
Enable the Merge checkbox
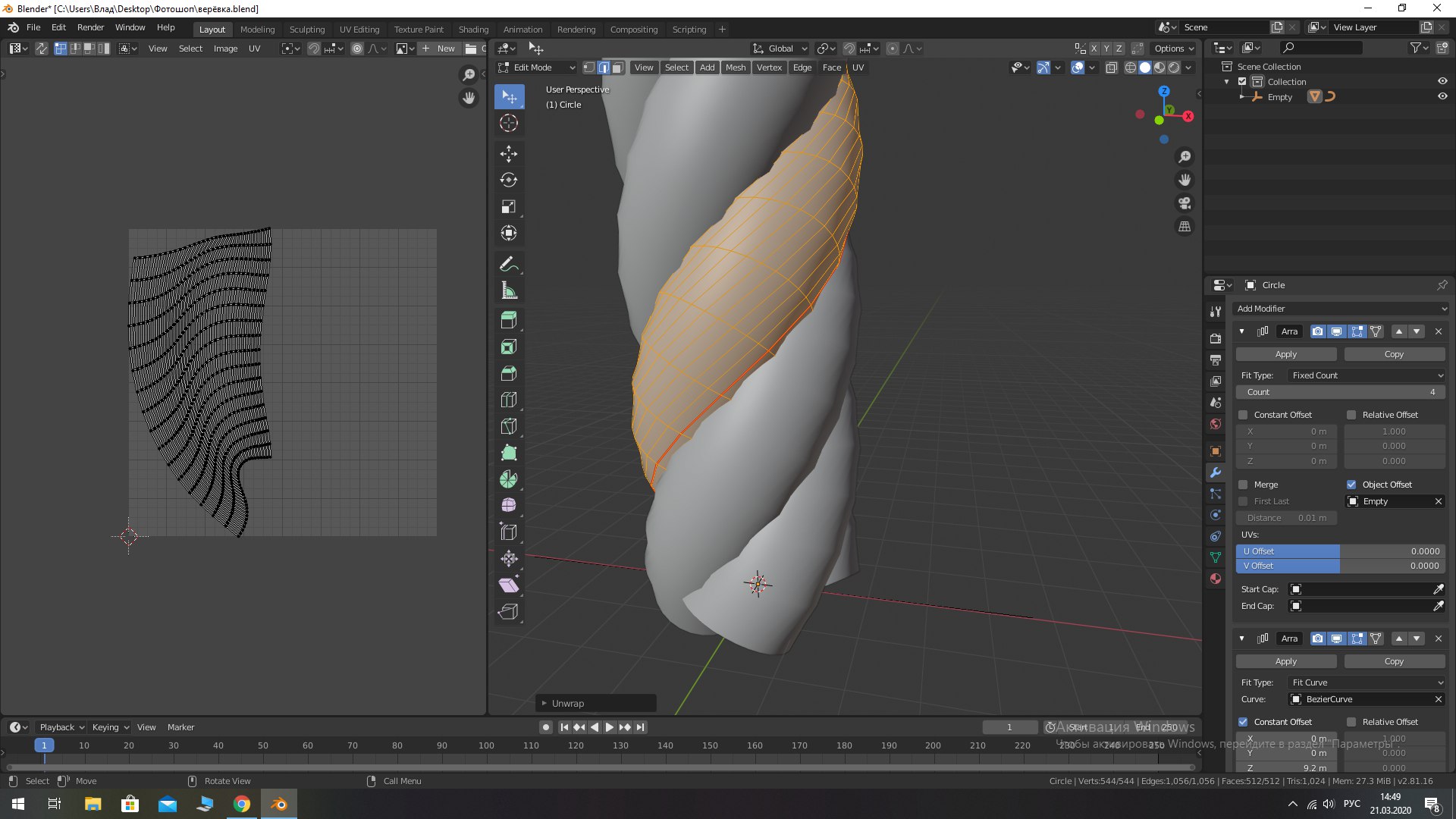1243,485
